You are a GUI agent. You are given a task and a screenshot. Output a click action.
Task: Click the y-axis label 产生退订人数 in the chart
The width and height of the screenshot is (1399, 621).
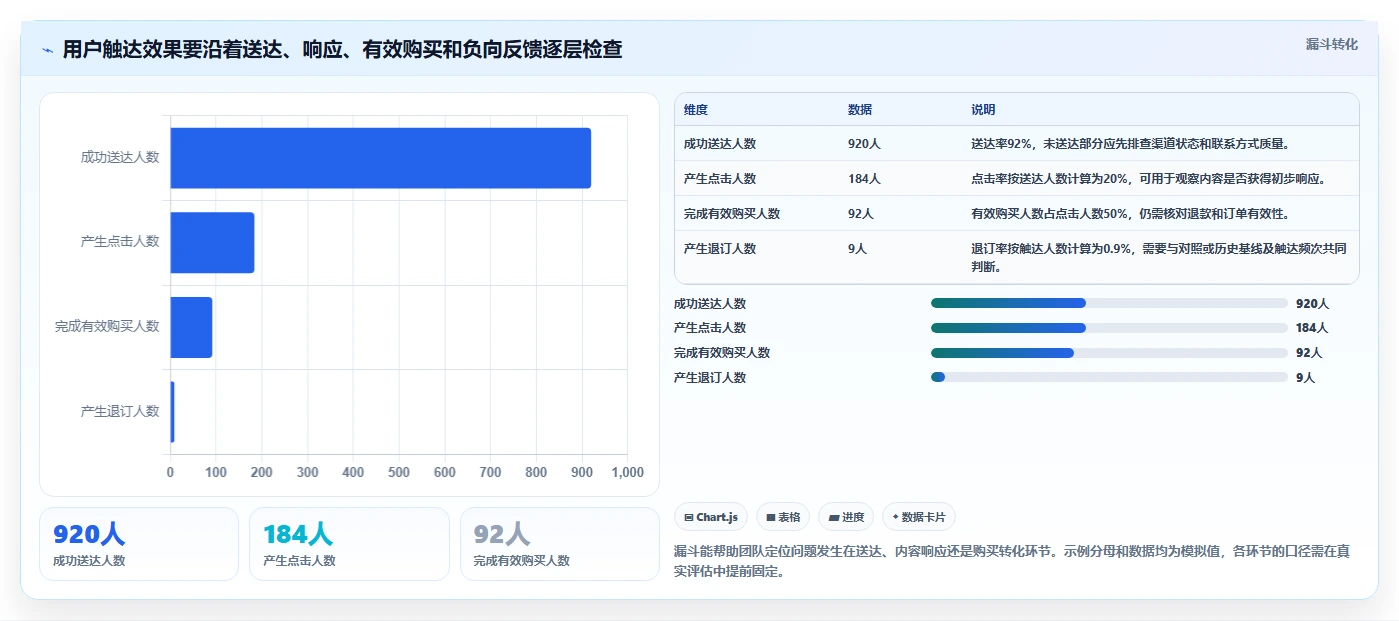click(x=120, y=412)
